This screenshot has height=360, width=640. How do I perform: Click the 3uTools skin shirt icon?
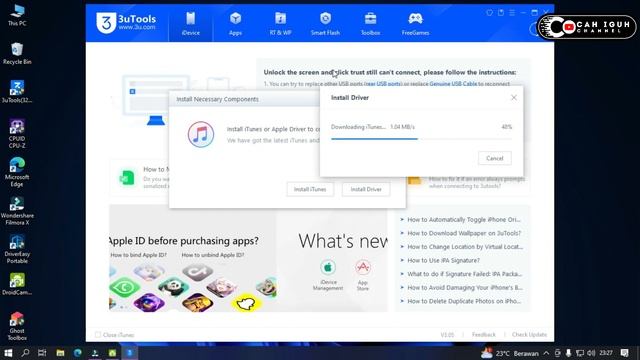pyautogui.click(x=489, y=13)
